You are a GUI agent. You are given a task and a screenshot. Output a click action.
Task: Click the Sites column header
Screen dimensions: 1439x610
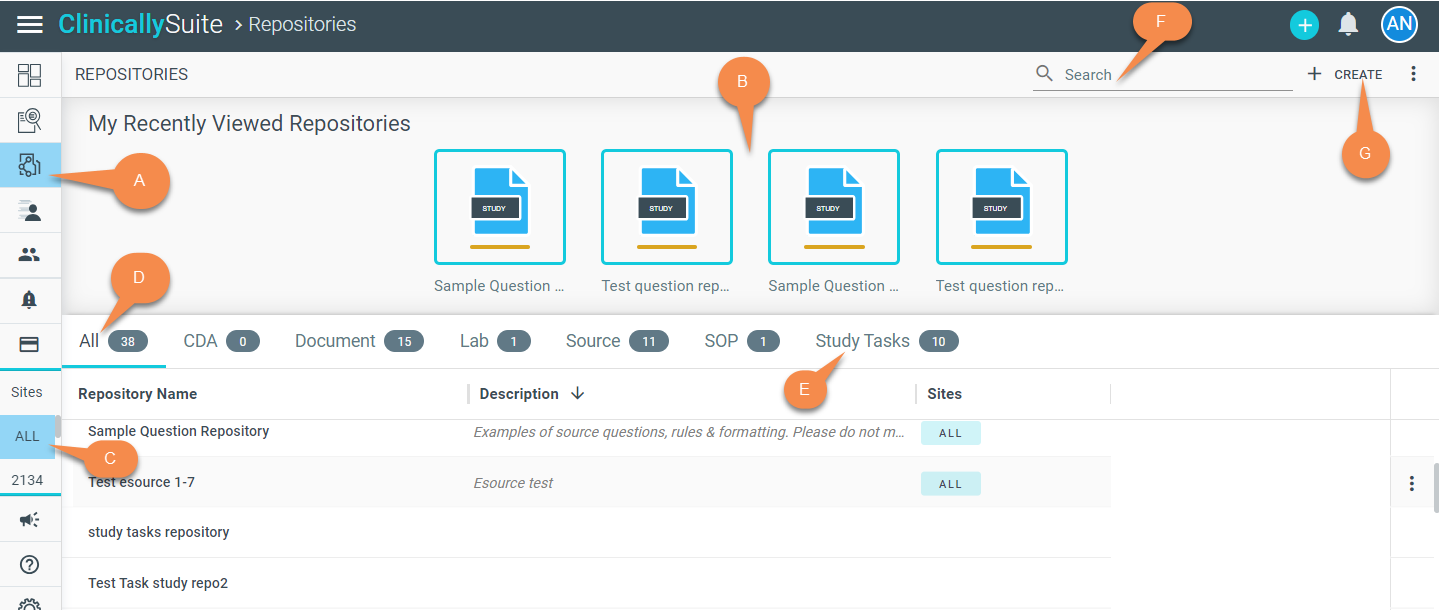click(944, 394)
